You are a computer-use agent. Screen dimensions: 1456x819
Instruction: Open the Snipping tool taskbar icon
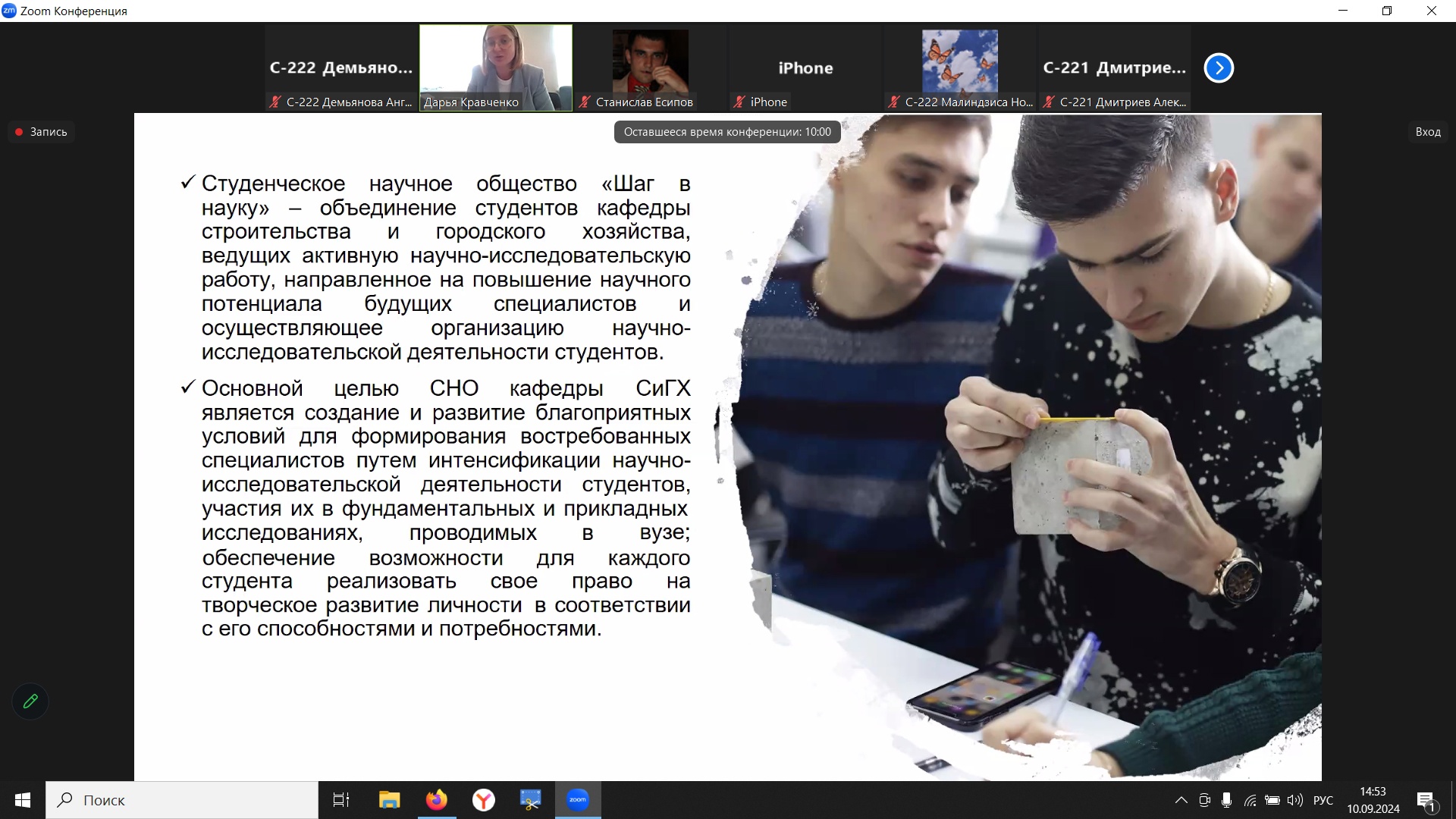[x=530, y=800]
